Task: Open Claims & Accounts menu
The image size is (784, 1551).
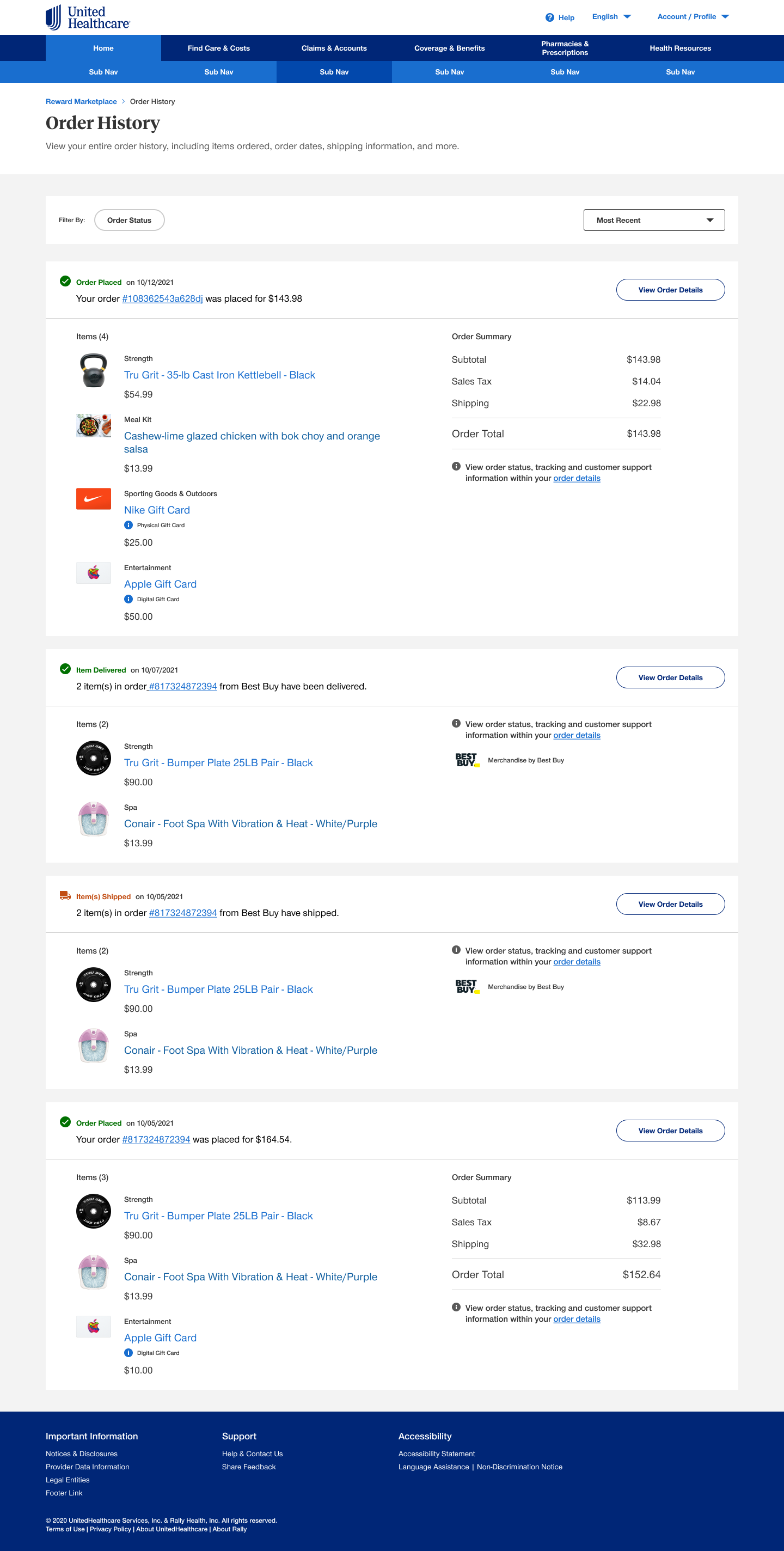Action: click(x=334, y=48)
